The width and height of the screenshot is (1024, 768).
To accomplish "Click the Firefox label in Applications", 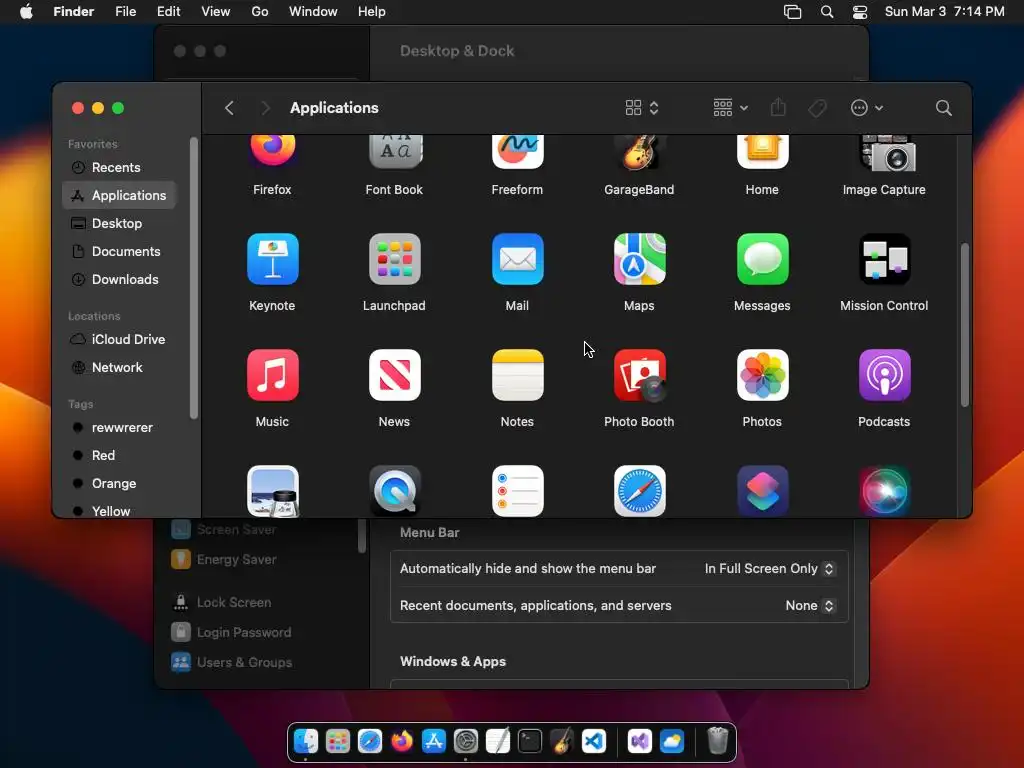I will click(272, 189).
